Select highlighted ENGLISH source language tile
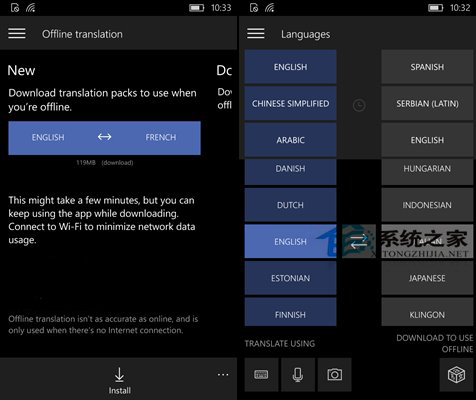This screenshot has height=400, width=476. pos(290,241)
